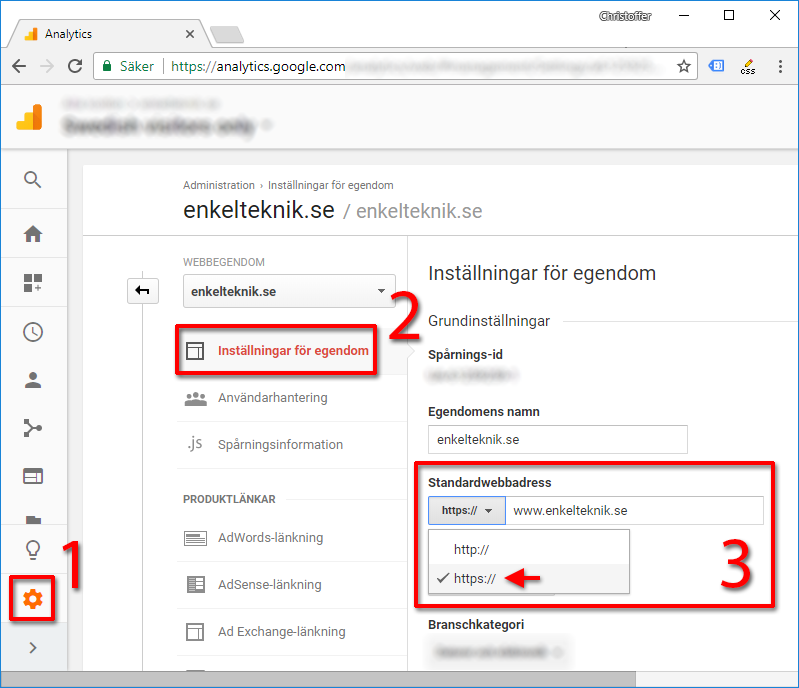Click the search magnifier icon in sidebar
Viewport: 799px width, 688px height.
tap(33, 180)
